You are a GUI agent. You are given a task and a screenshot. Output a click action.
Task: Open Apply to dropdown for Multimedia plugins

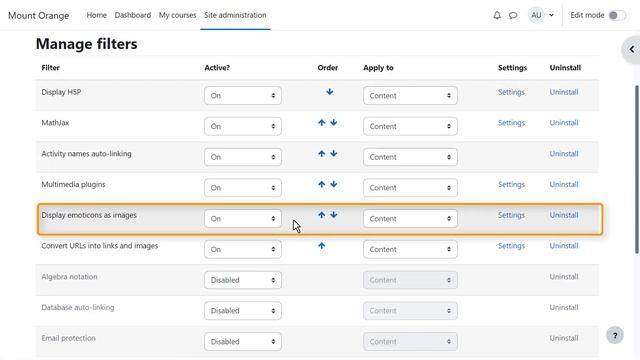[x=410, y=188]
